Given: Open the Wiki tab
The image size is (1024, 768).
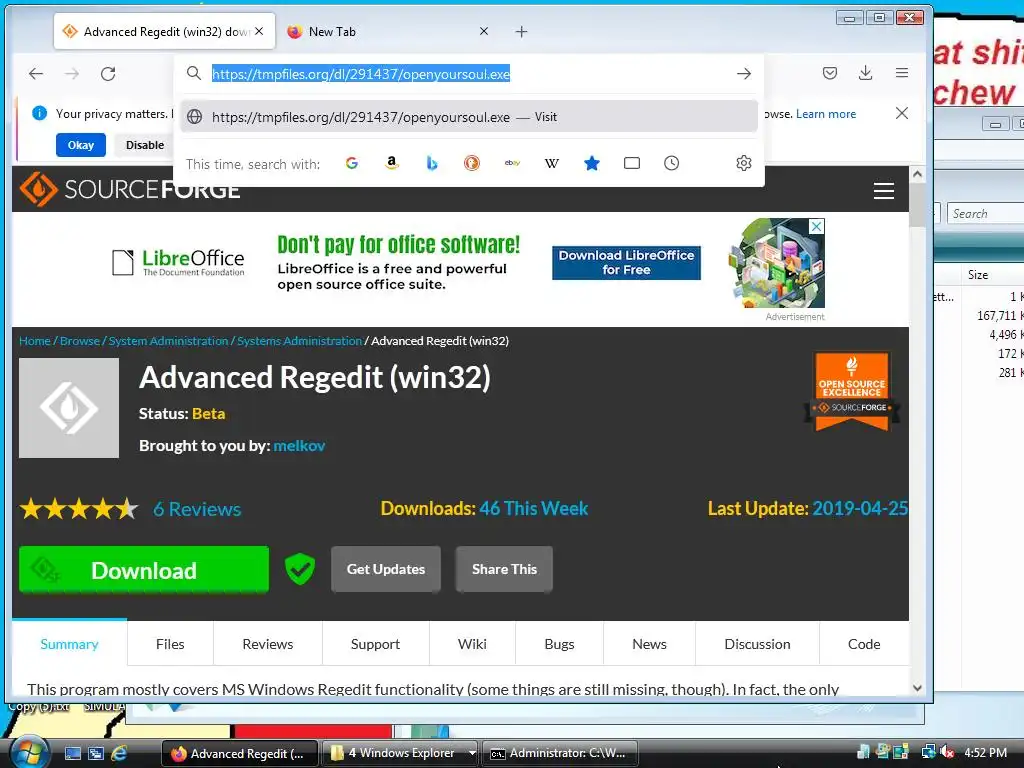Looking at the screenshot, I should click(x=472, y=644).
